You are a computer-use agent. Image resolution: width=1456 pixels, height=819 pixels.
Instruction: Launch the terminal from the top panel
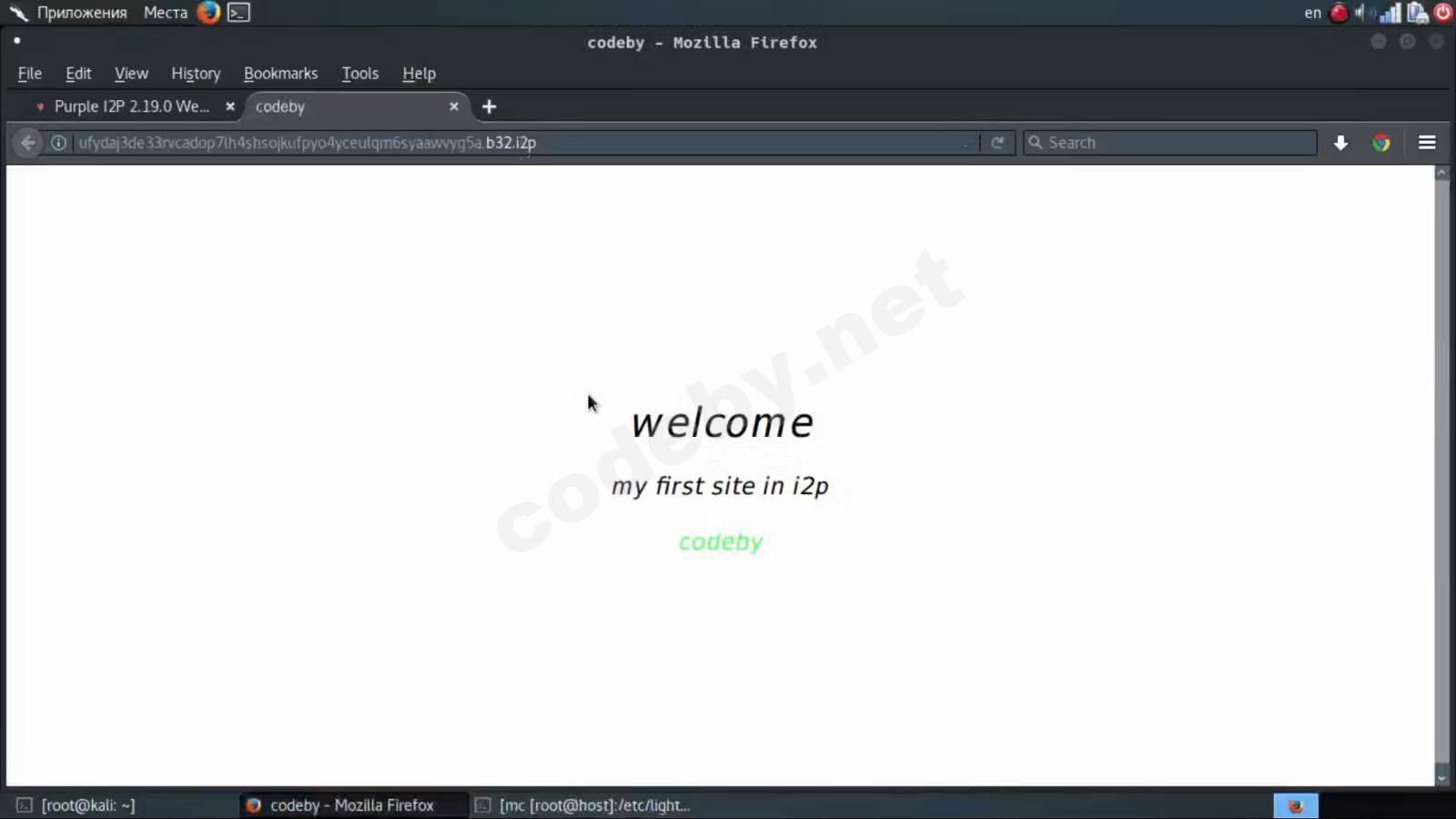[238, 13]
